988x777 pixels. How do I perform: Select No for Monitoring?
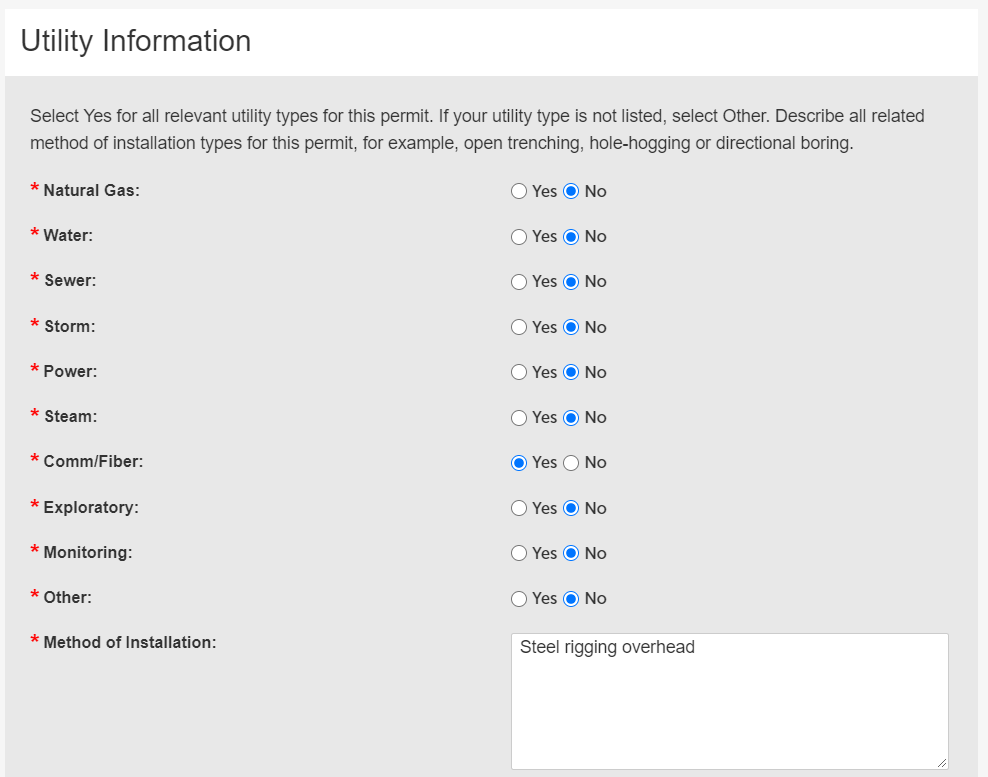[571, 553]
